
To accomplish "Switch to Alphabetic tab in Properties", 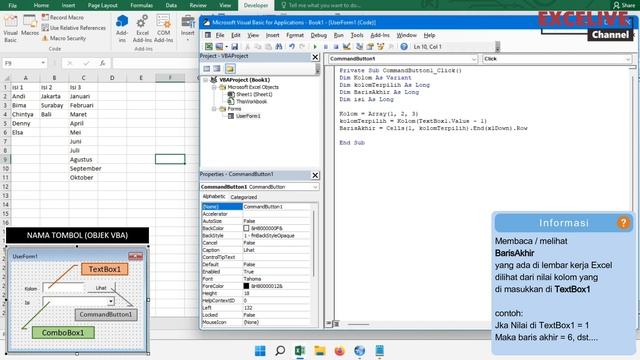I will pos(214,197).
